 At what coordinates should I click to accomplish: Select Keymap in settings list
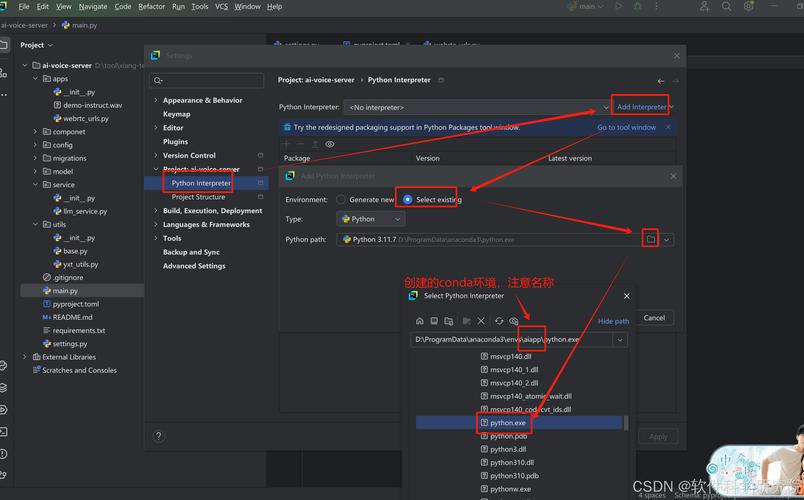point(176,114)
